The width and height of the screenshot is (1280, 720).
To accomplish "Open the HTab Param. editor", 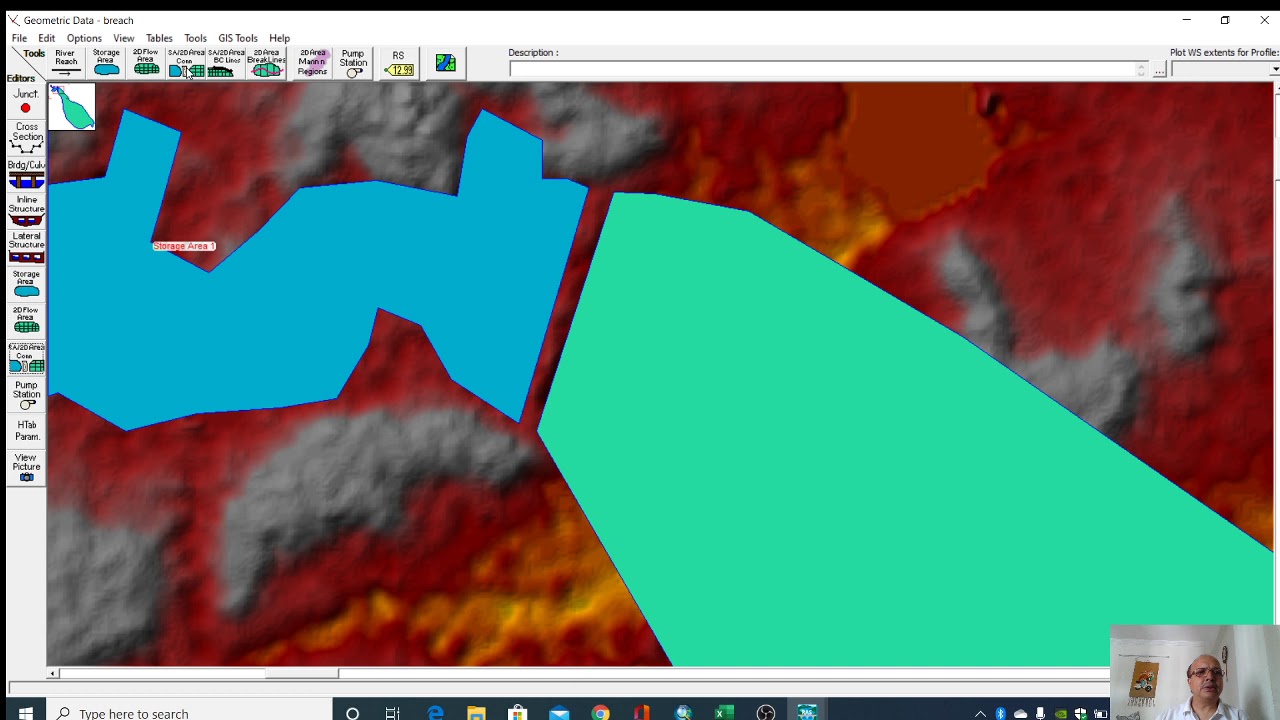I will pos(26,431).
